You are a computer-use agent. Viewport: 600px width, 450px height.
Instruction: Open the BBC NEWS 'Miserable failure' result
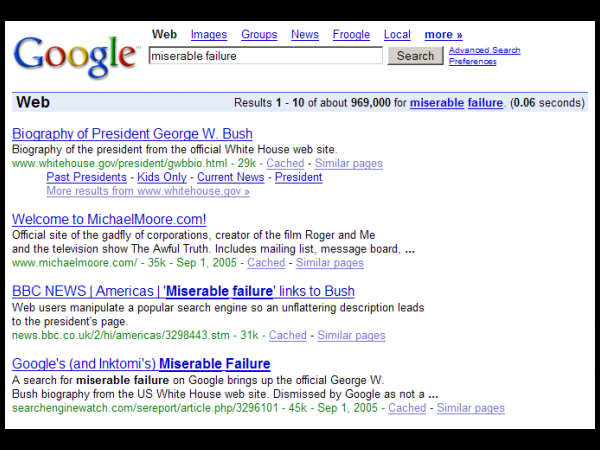tap(183, 291)
